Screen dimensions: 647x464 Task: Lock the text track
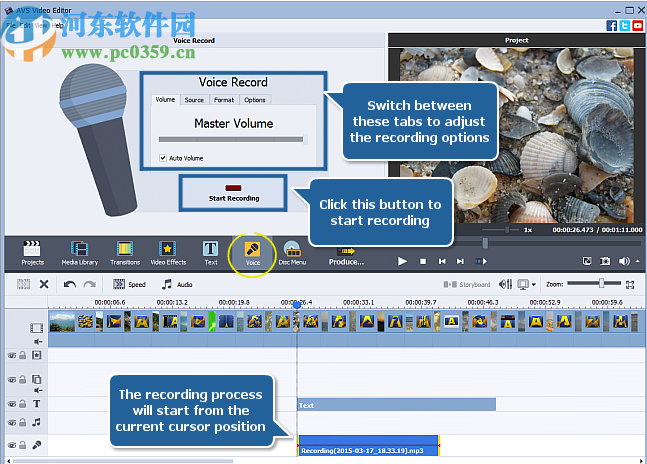[23, 404]
